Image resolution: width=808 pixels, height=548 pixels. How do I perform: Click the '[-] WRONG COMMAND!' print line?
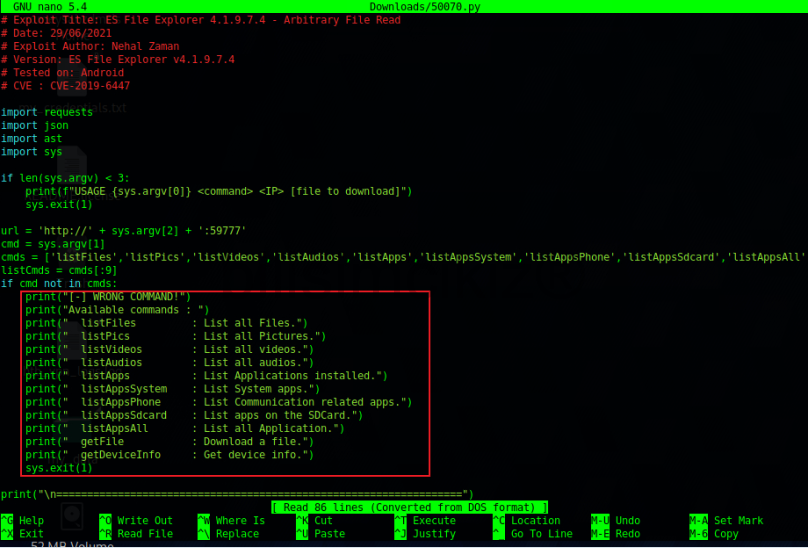coord(108,297)
